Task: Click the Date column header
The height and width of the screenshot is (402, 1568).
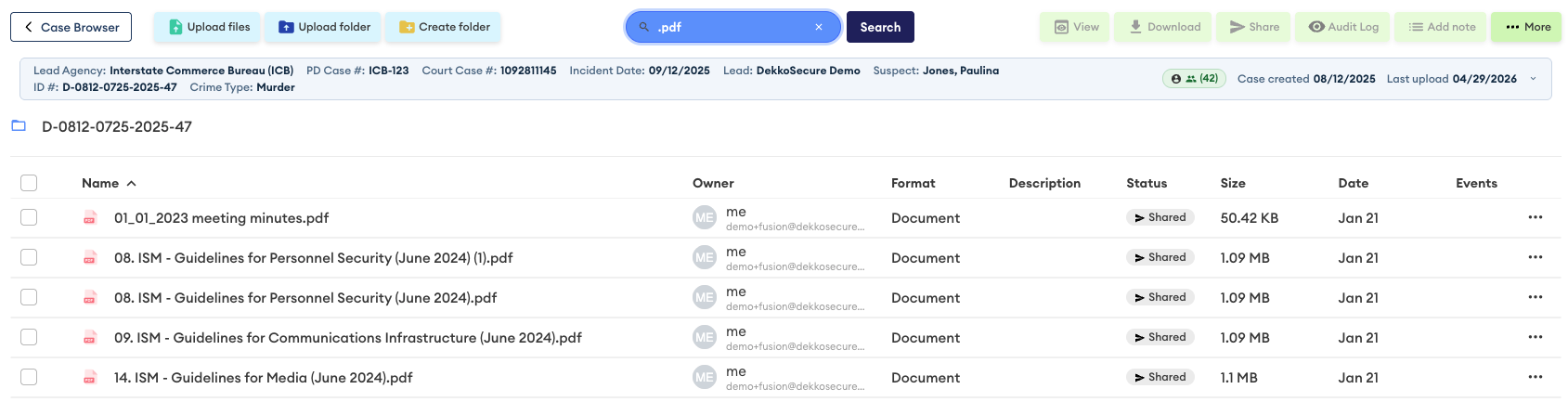Action: [1353, 183]
